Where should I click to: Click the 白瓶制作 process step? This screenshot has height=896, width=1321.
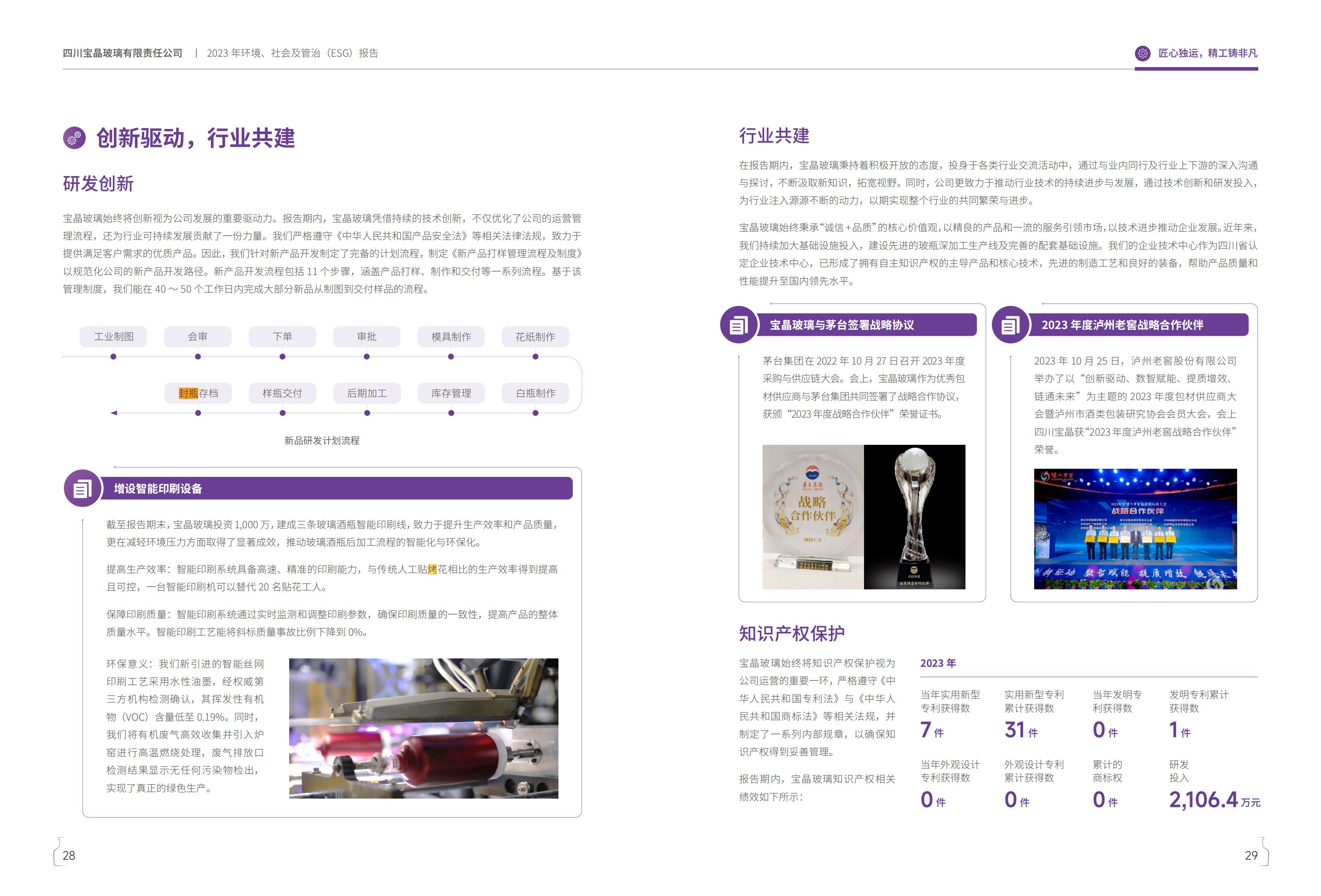(535, 393)
